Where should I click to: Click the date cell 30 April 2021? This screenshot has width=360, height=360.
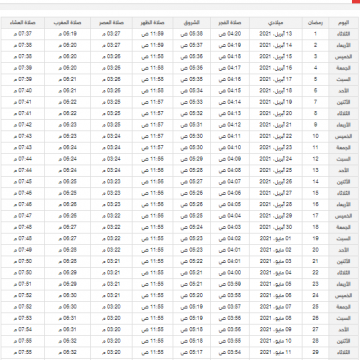click(x=276, y=227)
